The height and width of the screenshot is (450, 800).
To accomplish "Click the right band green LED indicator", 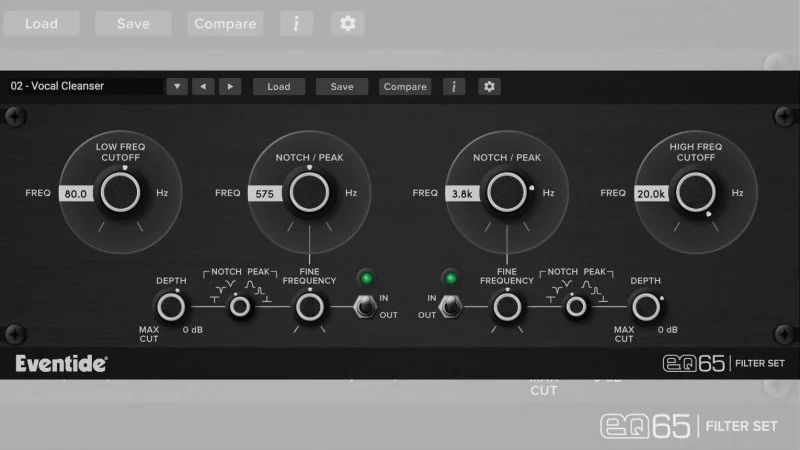I will pos(451,278).
